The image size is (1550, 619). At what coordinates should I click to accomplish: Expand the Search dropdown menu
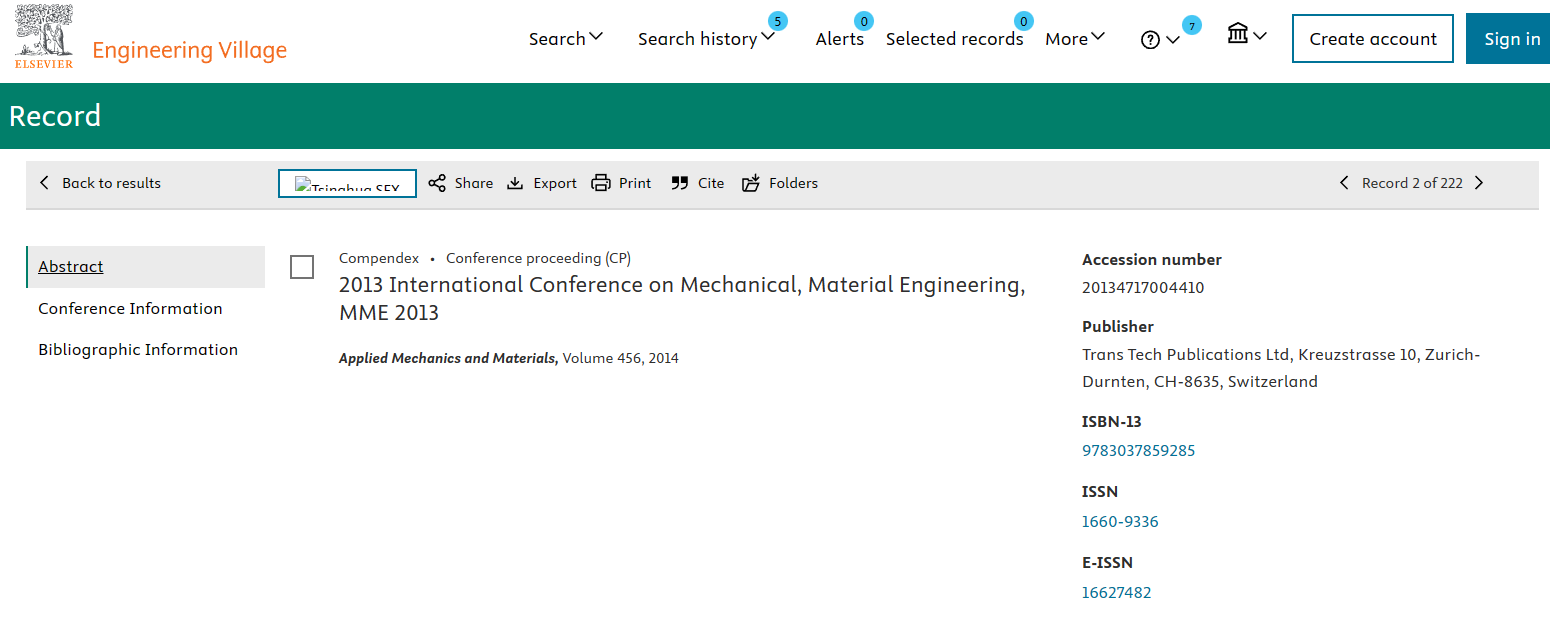click(566, 38)
